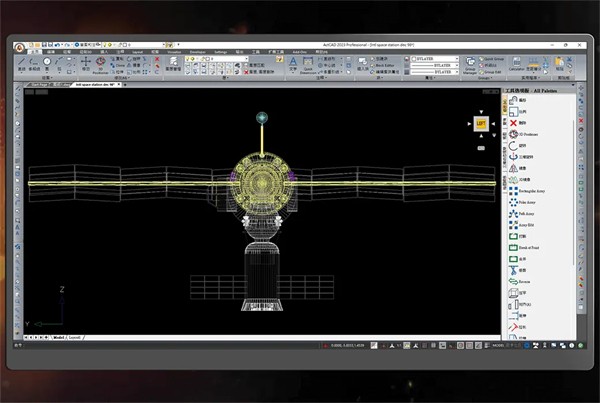
Task: Expand the second ByLayer linetype dropdown
Action: 434,65
